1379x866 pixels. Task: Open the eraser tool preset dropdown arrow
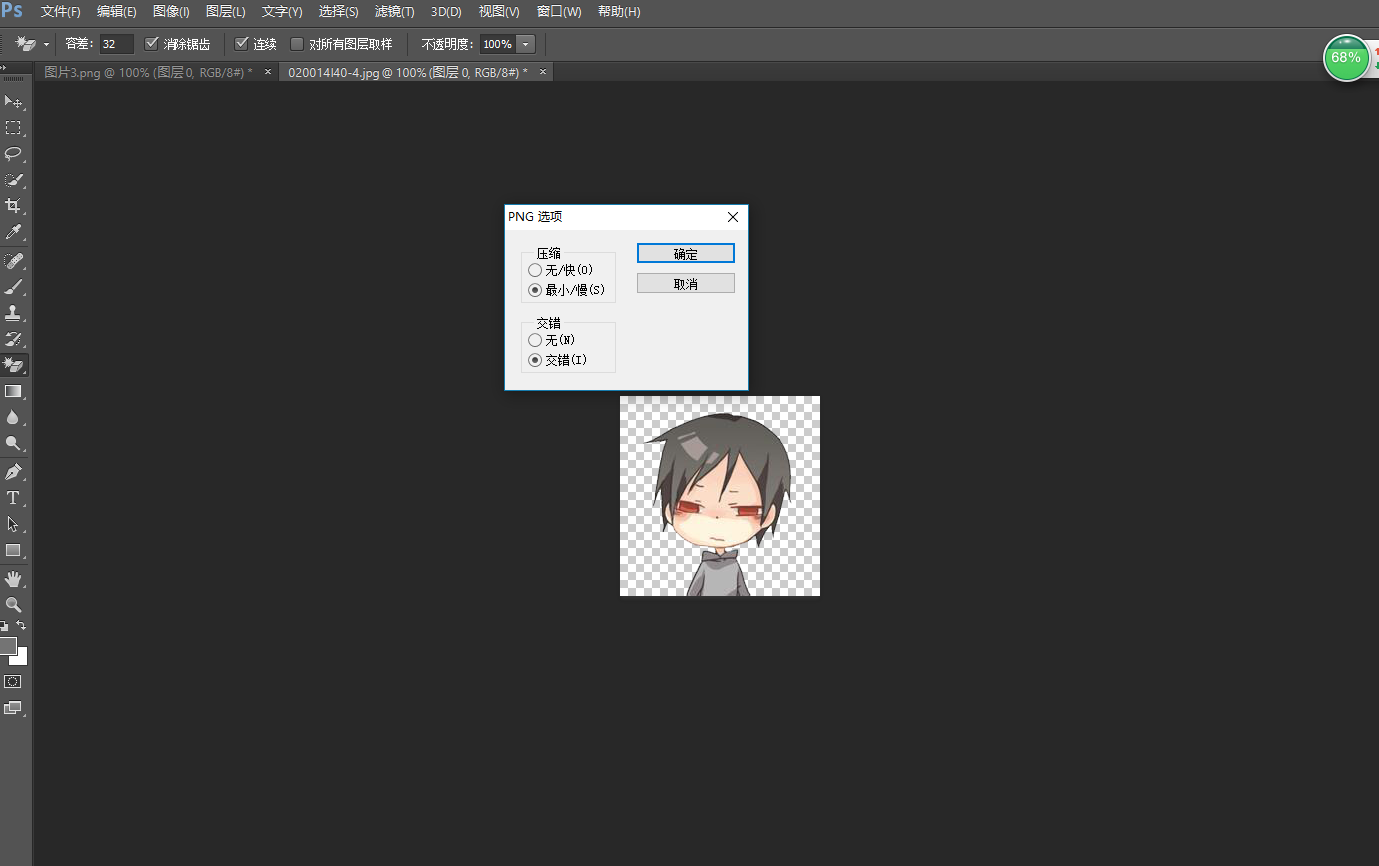click(44, 43)
